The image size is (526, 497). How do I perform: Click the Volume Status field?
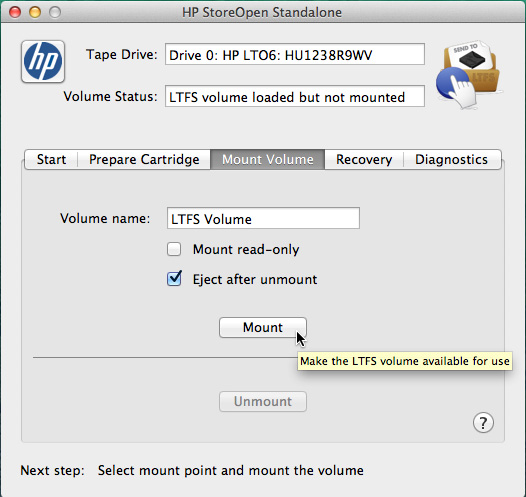pos(295,96)
